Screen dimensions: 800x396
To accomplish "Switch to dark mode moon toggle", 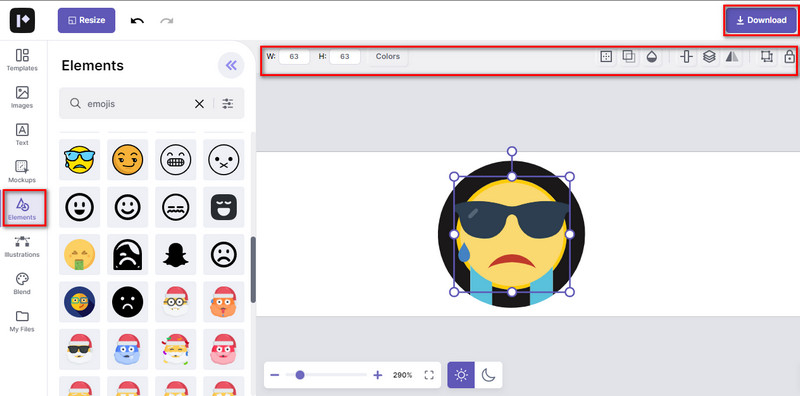I will [x=488, y=375].
